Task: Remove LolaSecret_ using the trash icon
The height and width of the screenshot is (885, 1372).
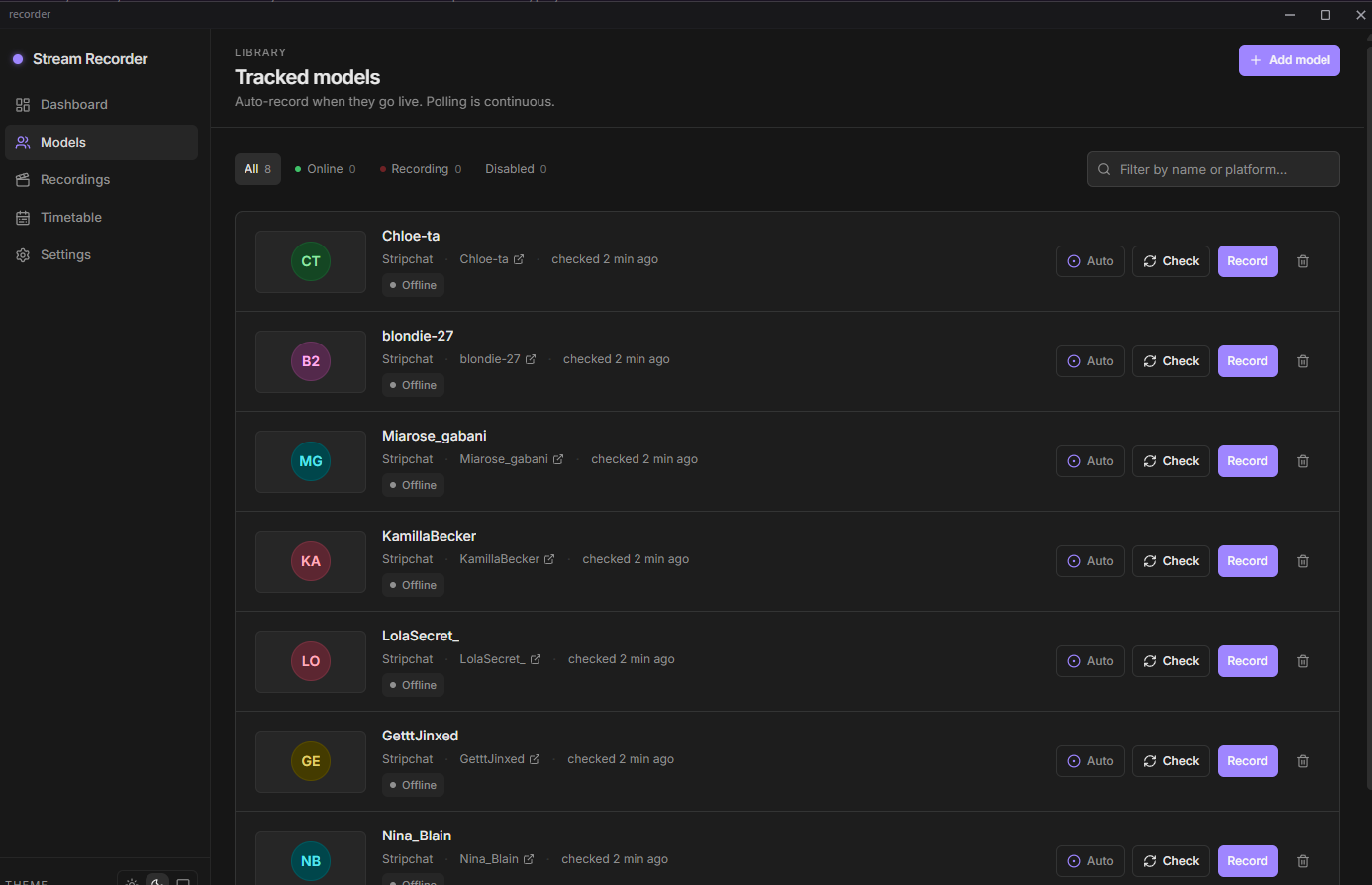Action: [x=1303, y=661]
